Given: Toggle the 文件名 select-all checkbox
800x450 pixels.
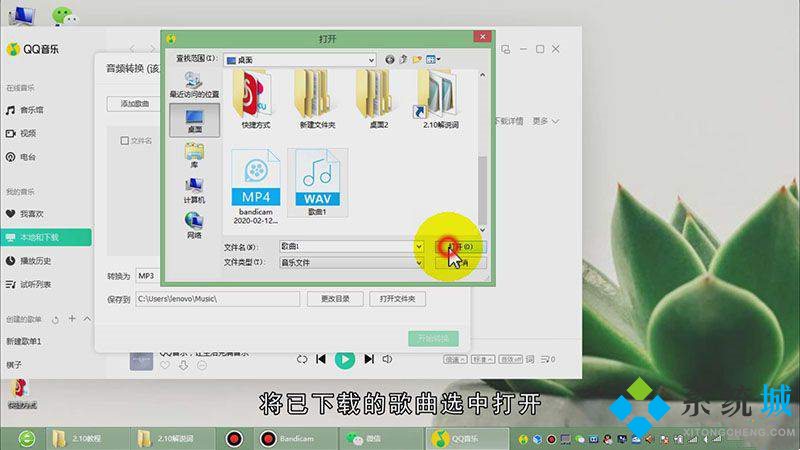Looking at the screenshot, I should pos(124,140).
